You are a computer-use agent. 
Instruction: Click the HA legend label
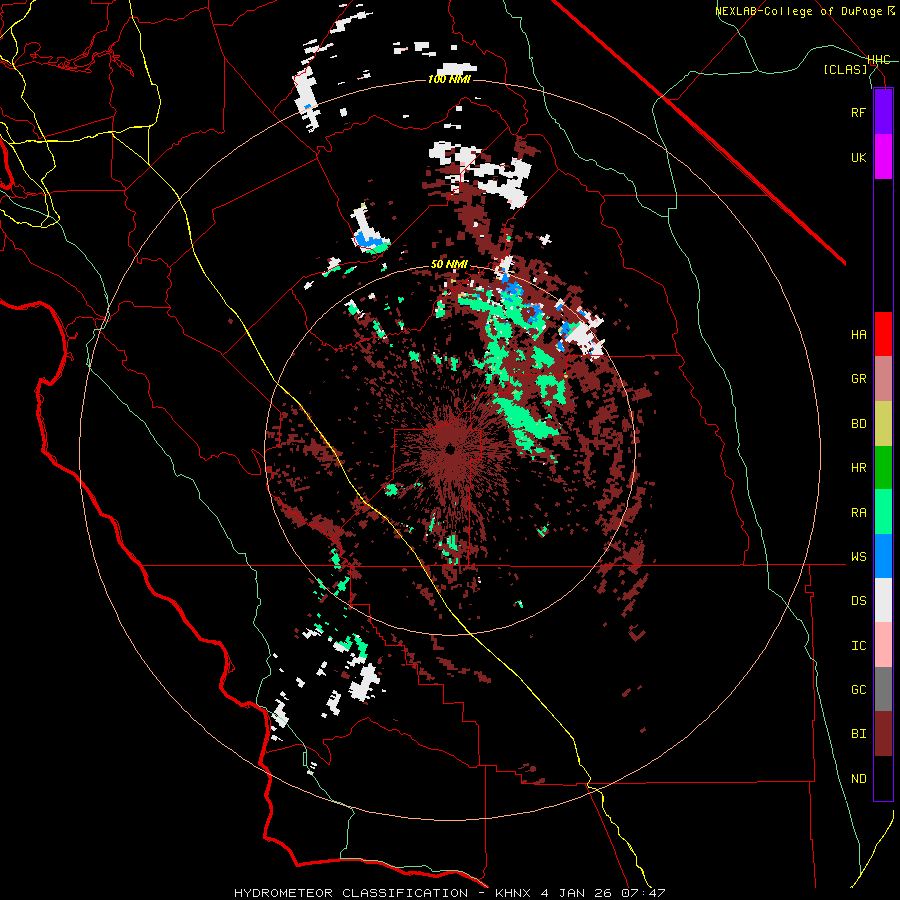pos(858,335)
